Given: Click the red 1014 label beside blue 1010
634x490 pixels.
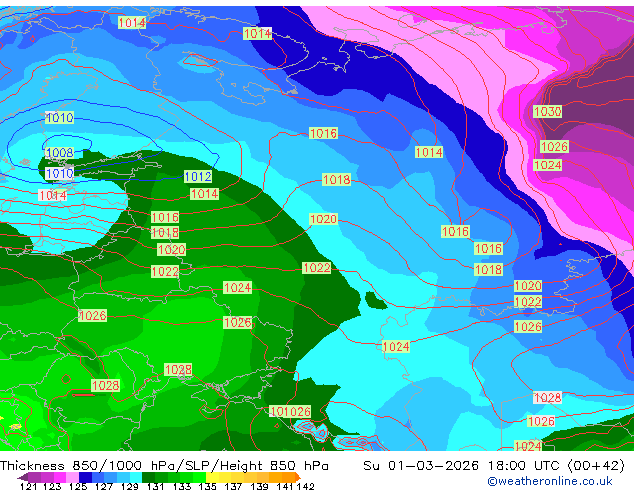Looking at the screenshot, I should tap(53, 195).
